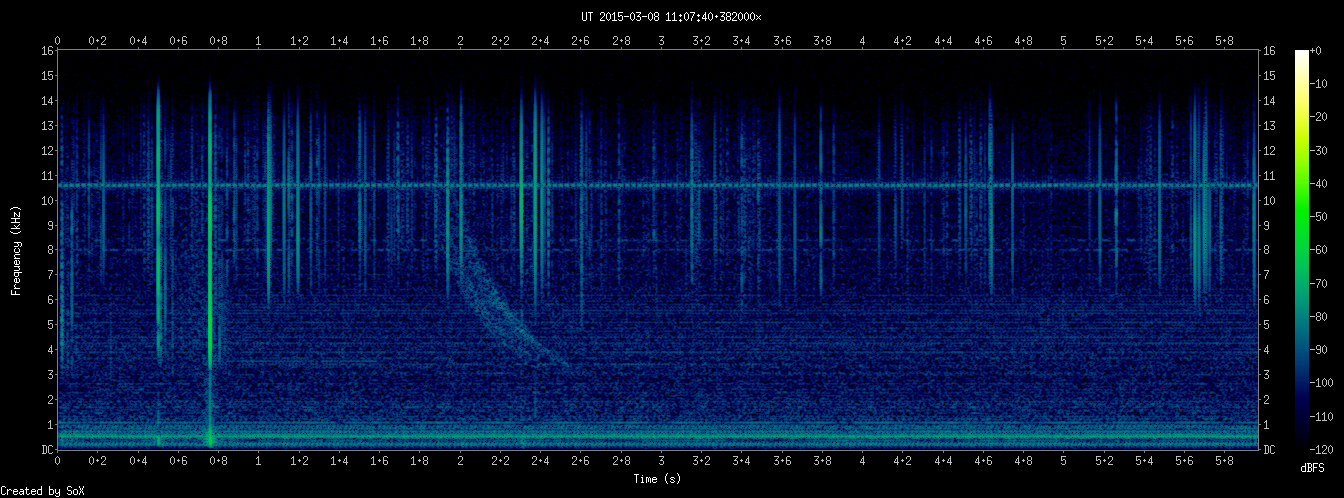Viewport: 1344px width, 498px height.
Task: Click the "Frequency (kHz)" axis label
Action: [x=16, y=249]
